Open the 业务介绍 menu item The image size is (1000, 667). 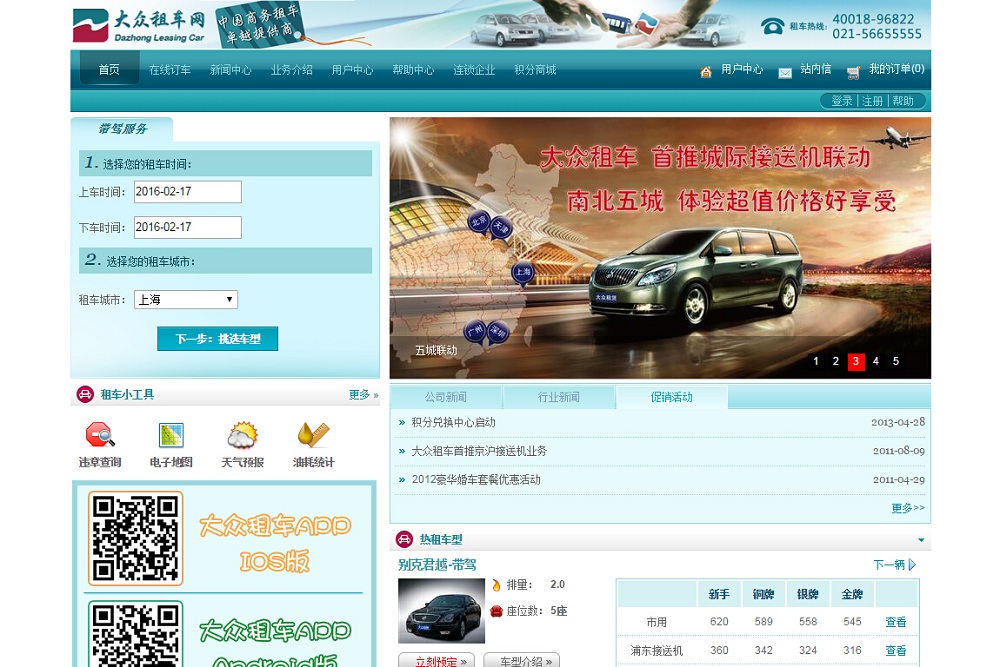pos(291,70)
